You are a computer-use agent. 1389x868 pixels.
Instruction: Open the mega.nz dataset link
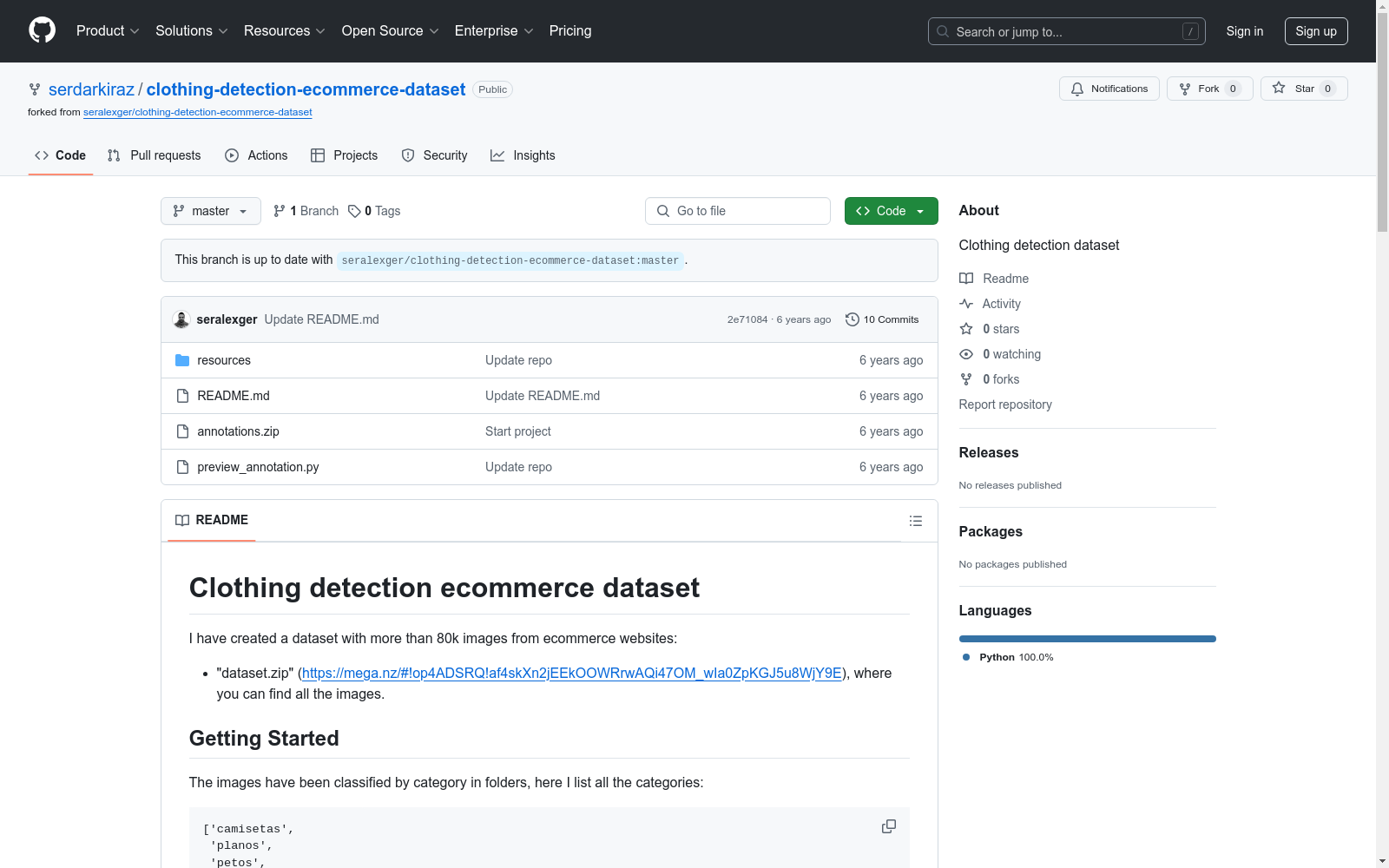click(x=572, y=673)
